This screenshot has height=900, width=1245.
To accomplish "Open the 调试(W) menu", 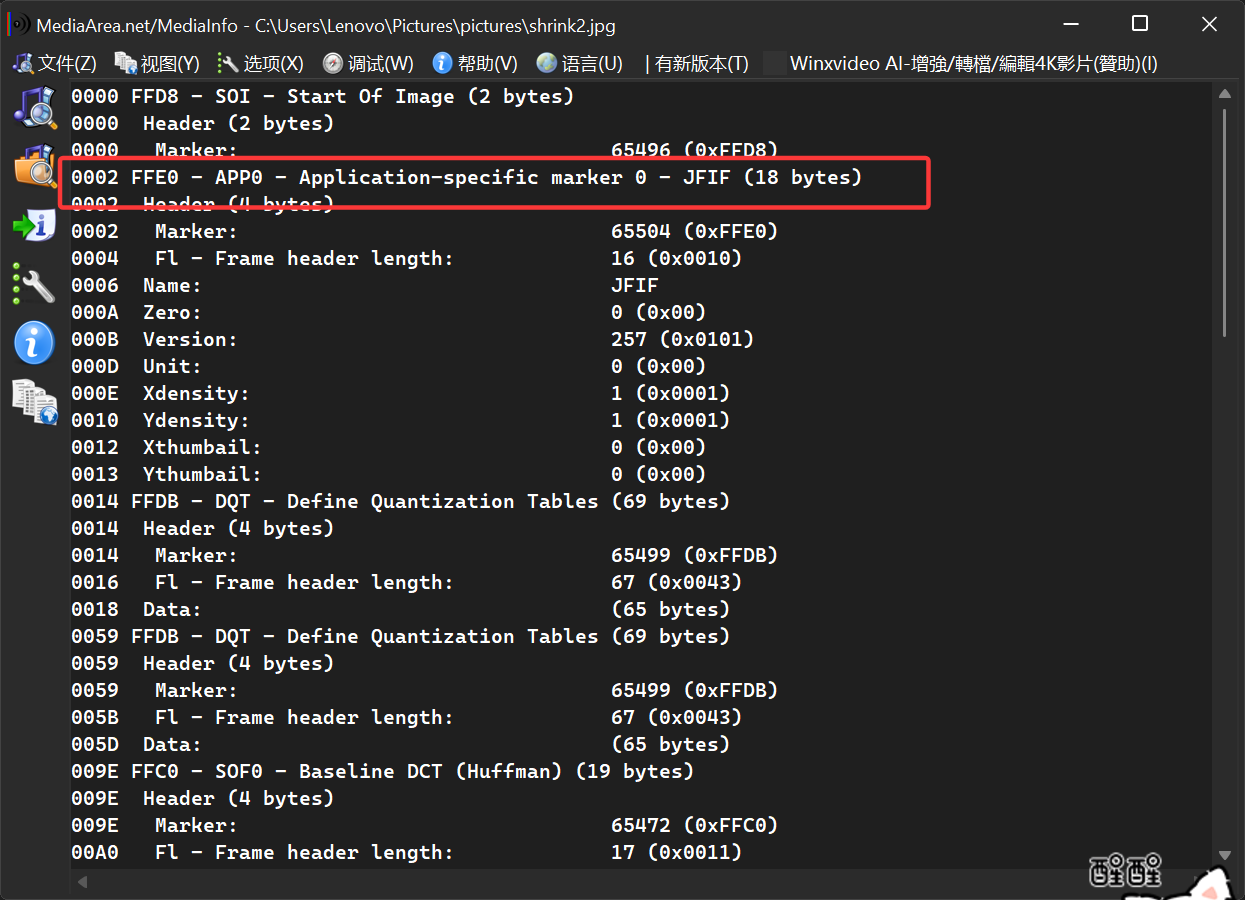I will (368, 63).
